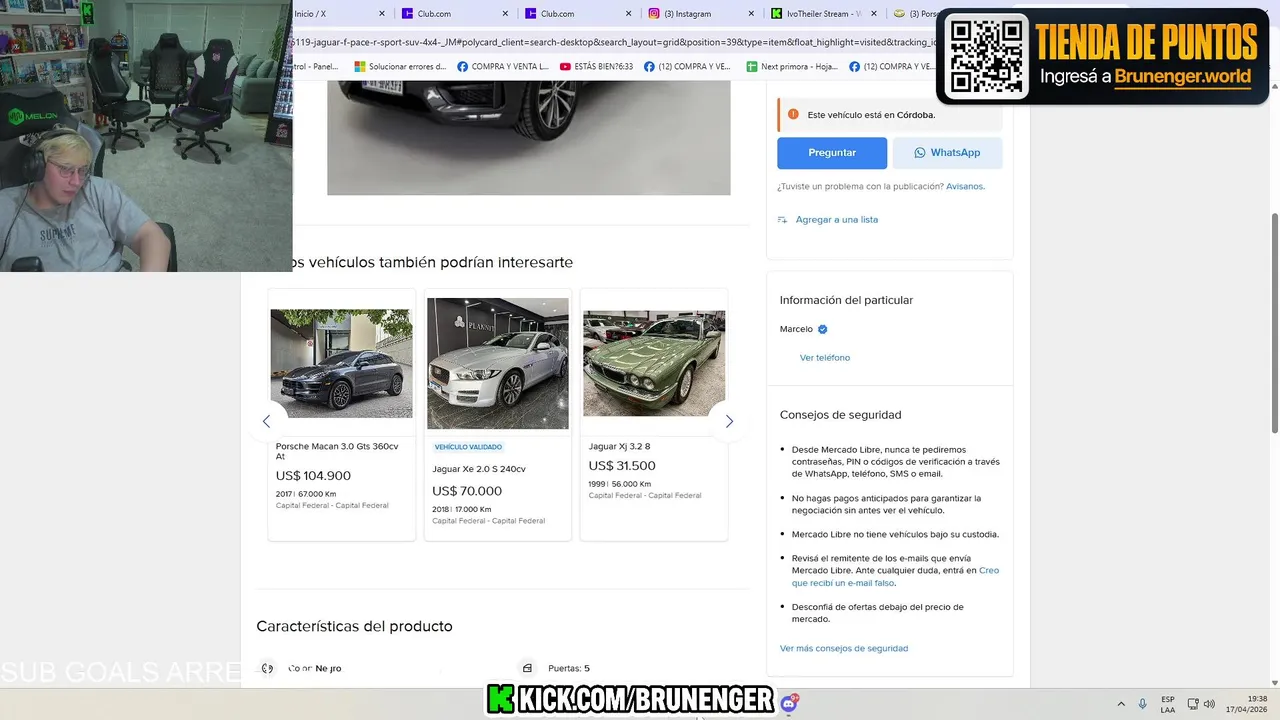Open the ESTÁS BIEN?6:33 YouTube bookmark
Viewport: 1280px width, 720px height.
[x=597, y=67]
